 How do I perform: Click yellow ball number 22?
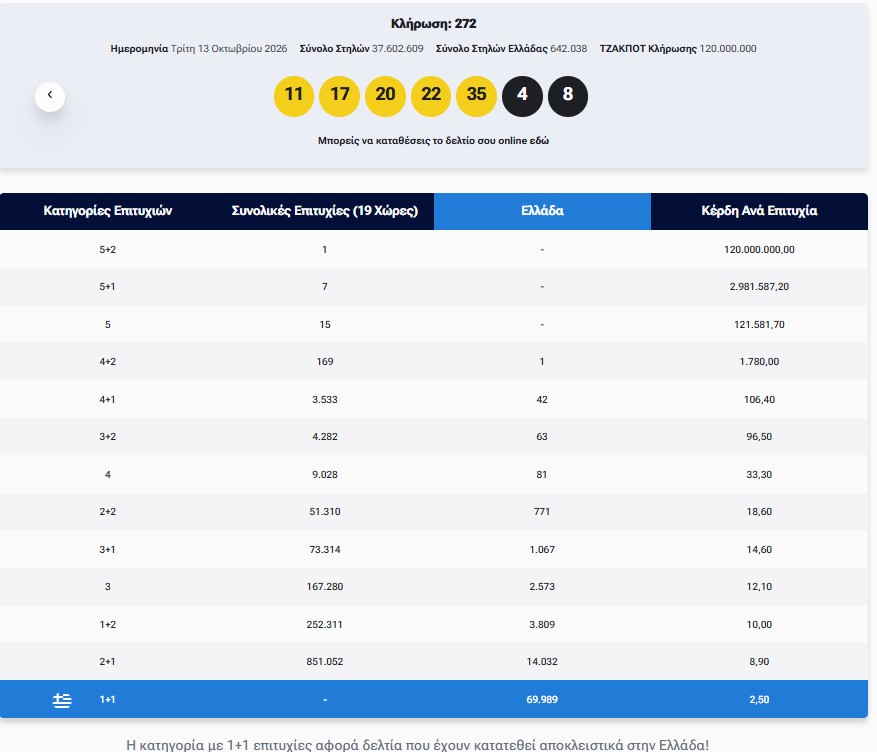(431, 96)
